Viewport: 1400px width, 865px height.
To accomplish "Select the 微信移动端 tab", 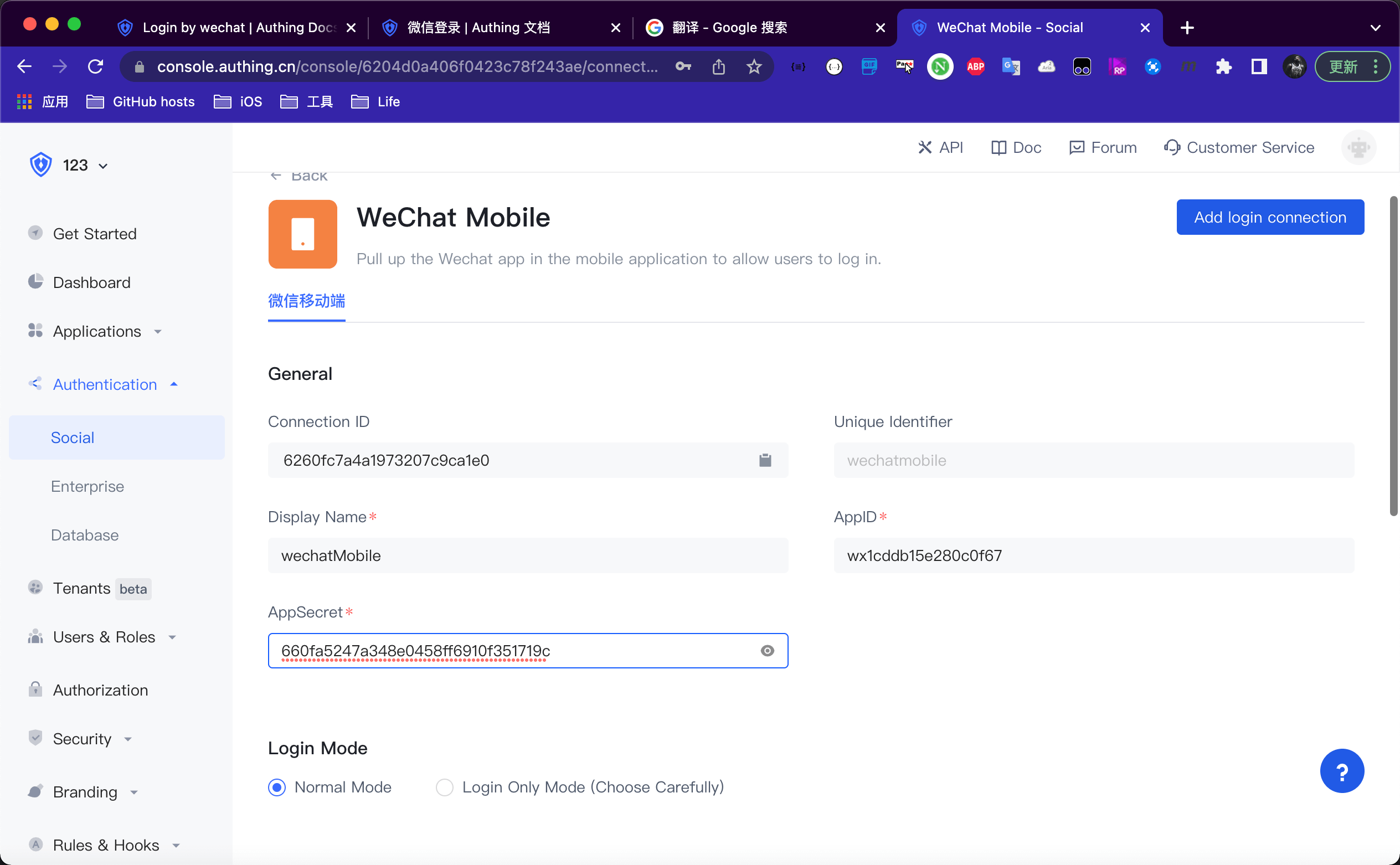I will click(x=306, y=301).
